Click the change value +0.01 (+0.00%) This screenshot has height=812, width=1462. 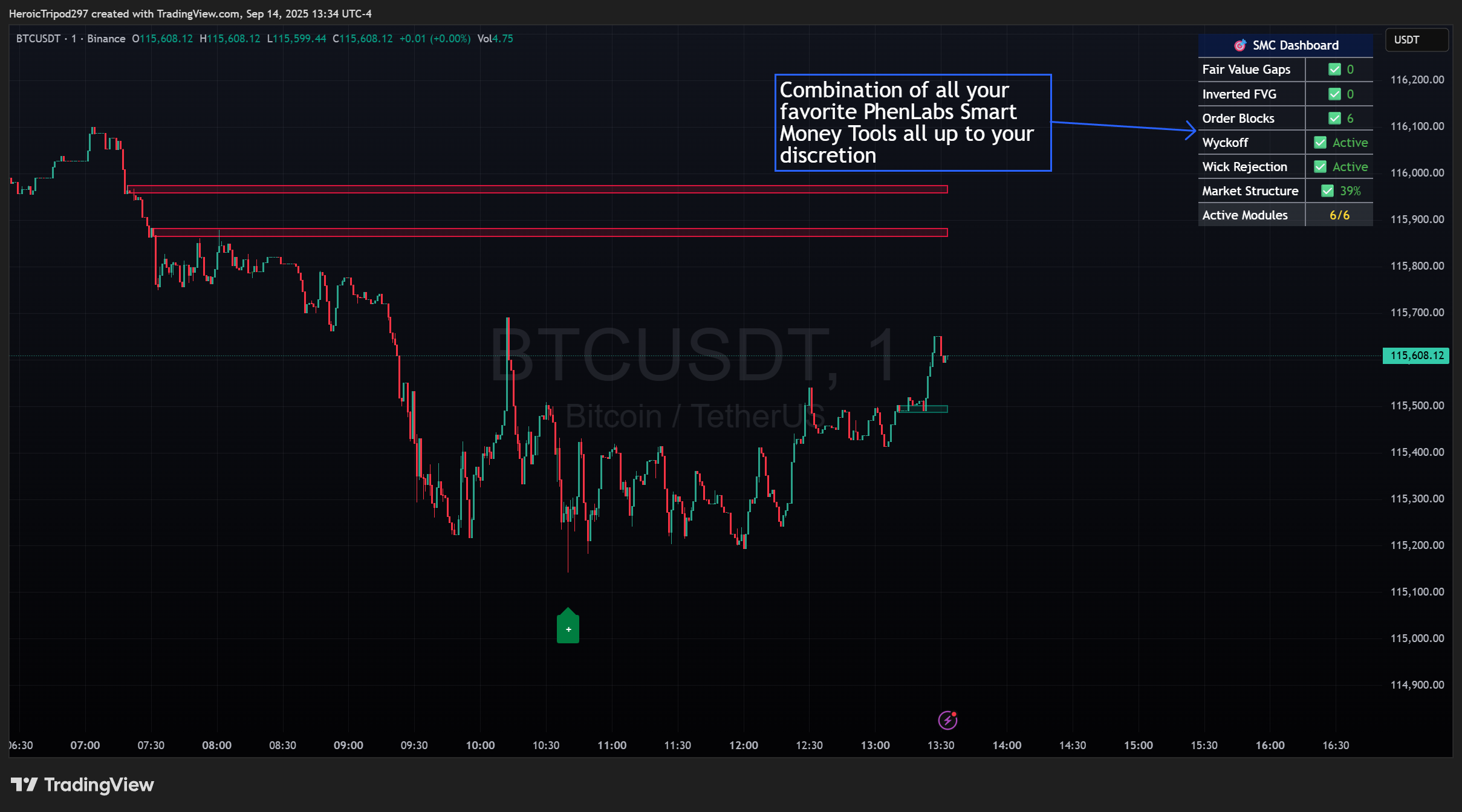pos(435,39)
